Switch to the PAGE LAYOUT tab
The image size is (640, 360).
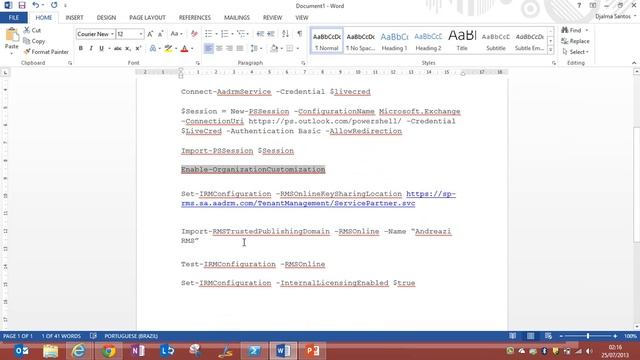[147, 18]
